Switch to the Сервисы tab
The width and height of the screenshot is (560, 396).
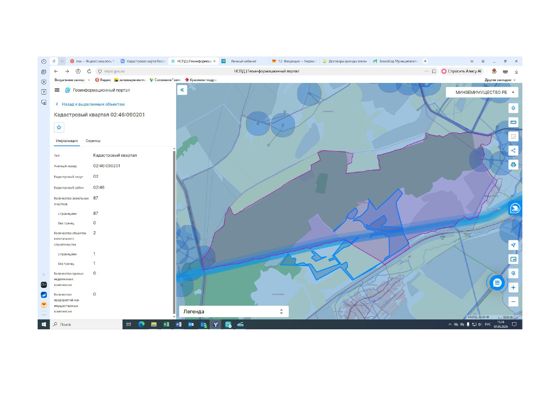pyautogui.click(x=93, y=141)
